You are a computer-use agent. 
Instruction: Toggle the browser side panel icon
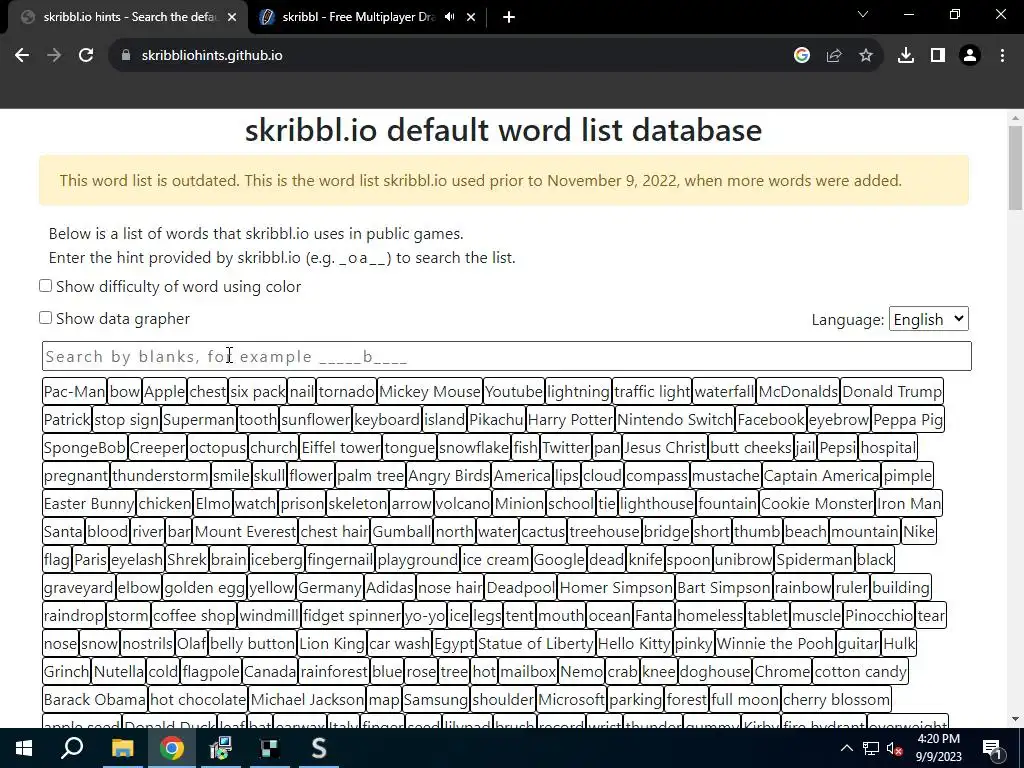pyautogui.click(x=938, y=56)
